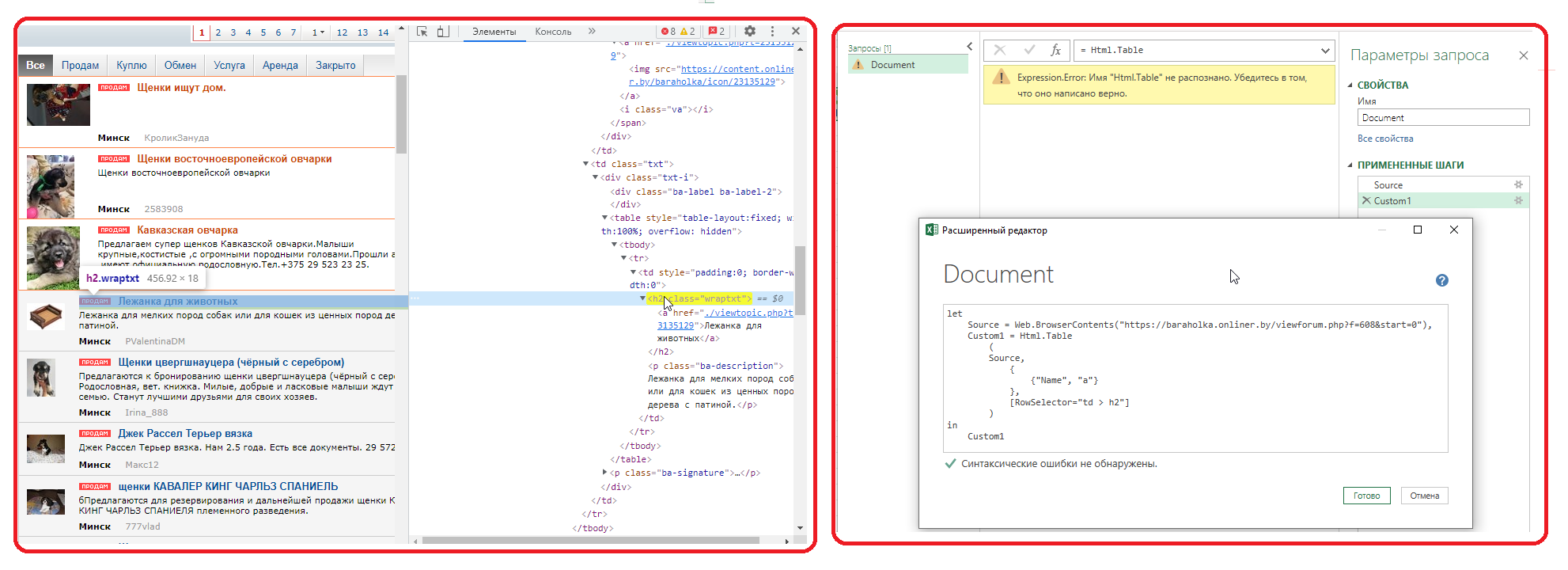Select the Услуга filter tab
The image size is (1568, 570).
click(229, 65)
